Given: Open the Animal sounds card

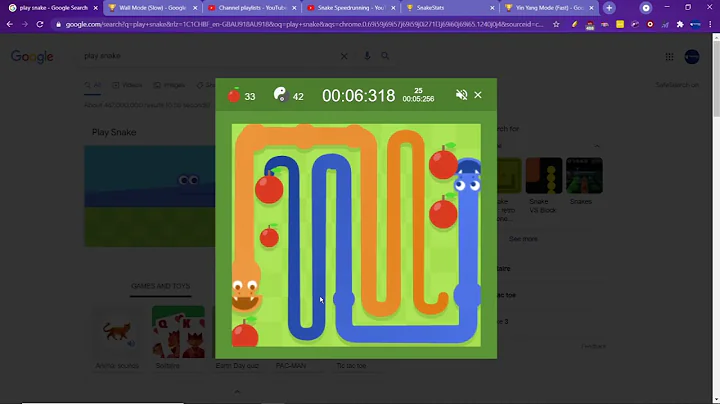Looking at the screenshot, I should [117, 338].
